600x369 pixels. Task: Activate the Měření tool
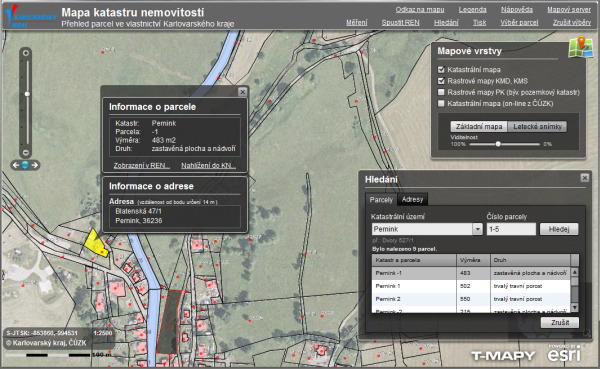point(356,23)
